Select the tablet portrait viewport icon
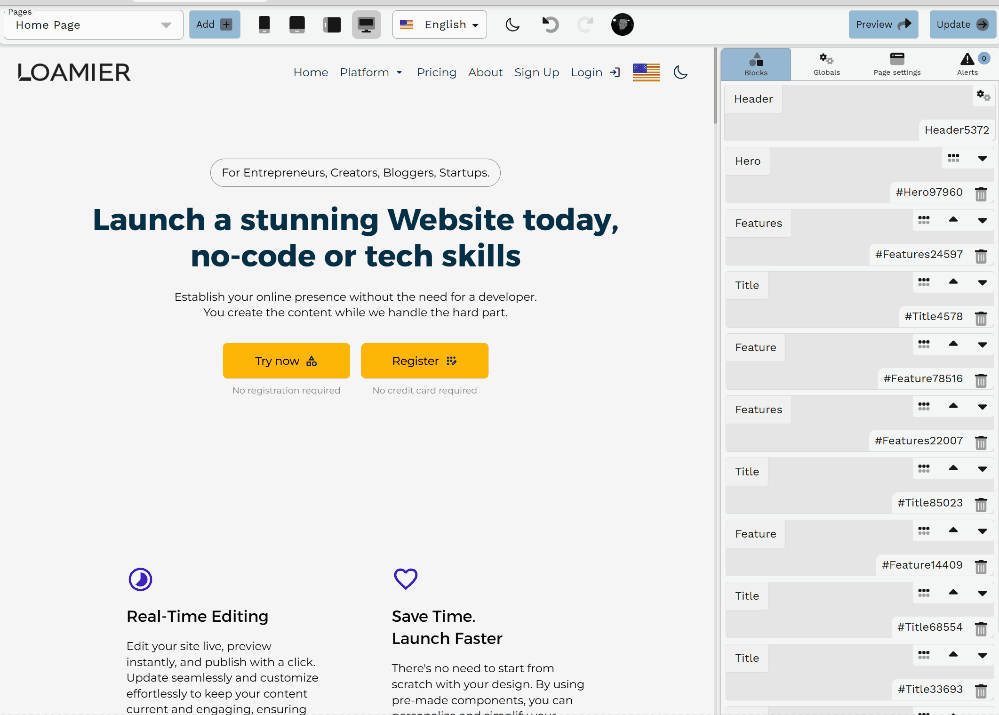Viewport: 999px width, 715px height. (297, 25)
